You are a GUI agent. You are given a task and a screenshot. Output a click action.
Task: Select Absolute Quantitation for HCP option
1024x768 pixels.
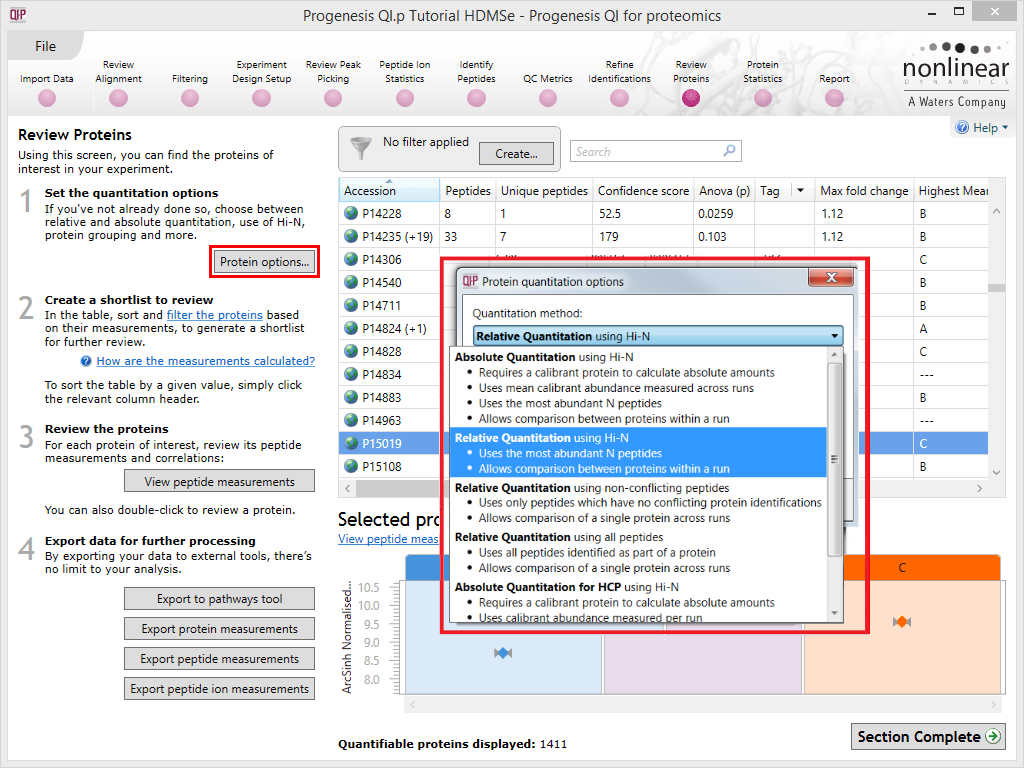(x=639, y=601)
